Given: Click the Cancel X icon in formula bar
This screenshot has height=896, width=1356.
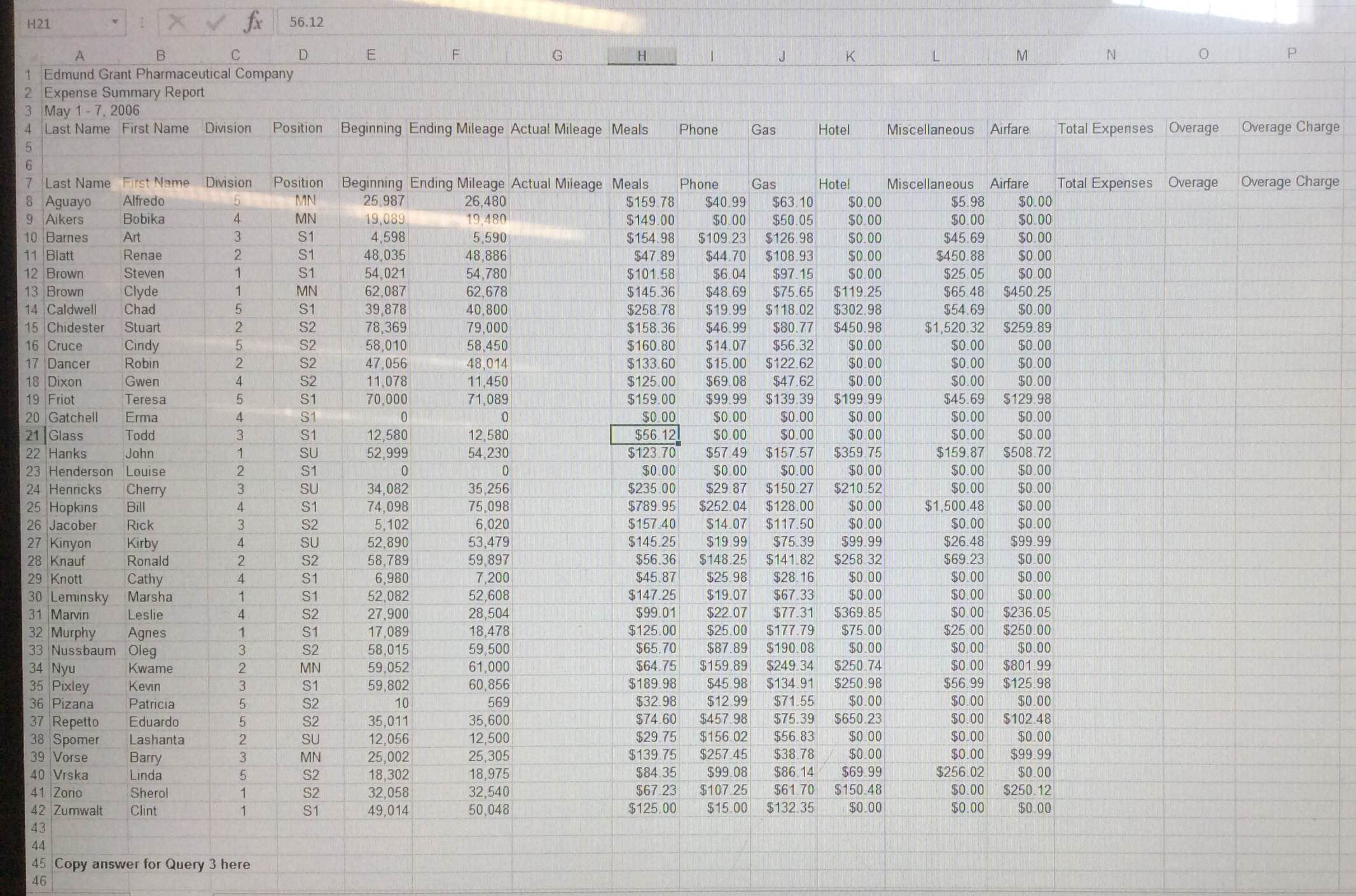Looking at the screenshot, I should point(177,23).
